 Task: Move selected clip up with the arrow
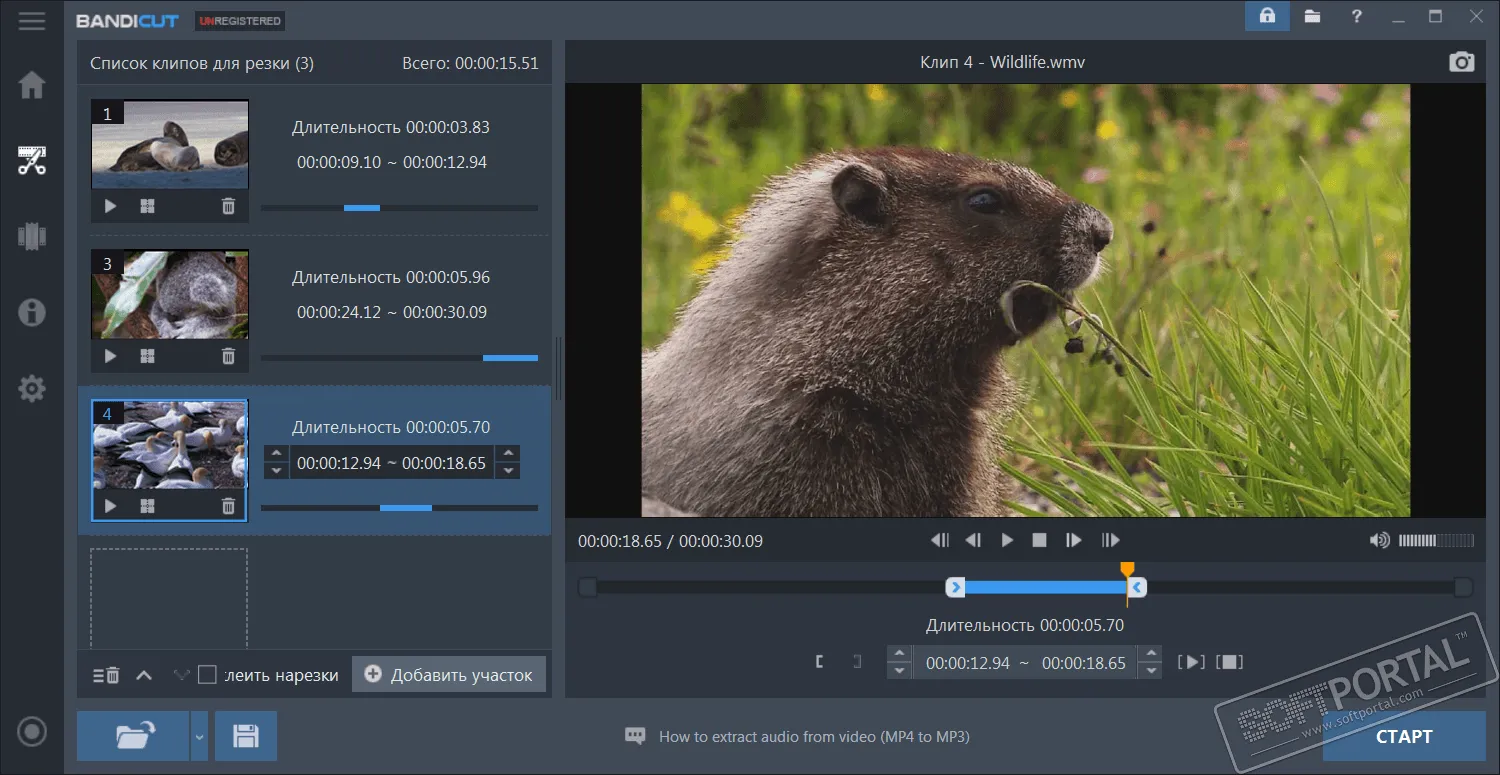click(x=144, y=675)
